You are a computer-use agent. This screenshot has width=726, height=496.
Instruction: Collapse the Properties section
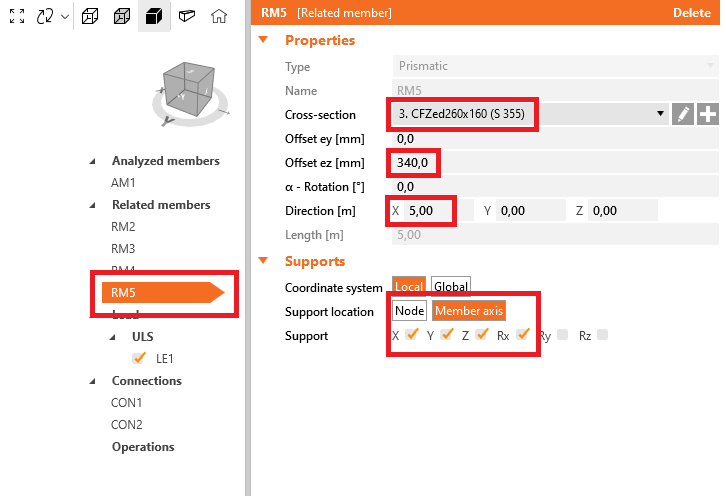263,40
